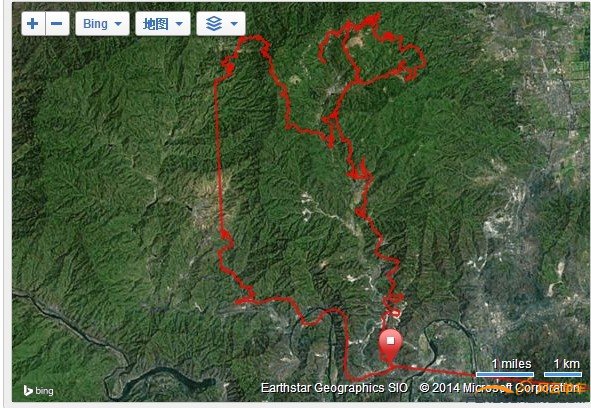This screenshot has width=591, height=408.
Task: Click the small white loop above the pin
Action: (x=393, y=313)
